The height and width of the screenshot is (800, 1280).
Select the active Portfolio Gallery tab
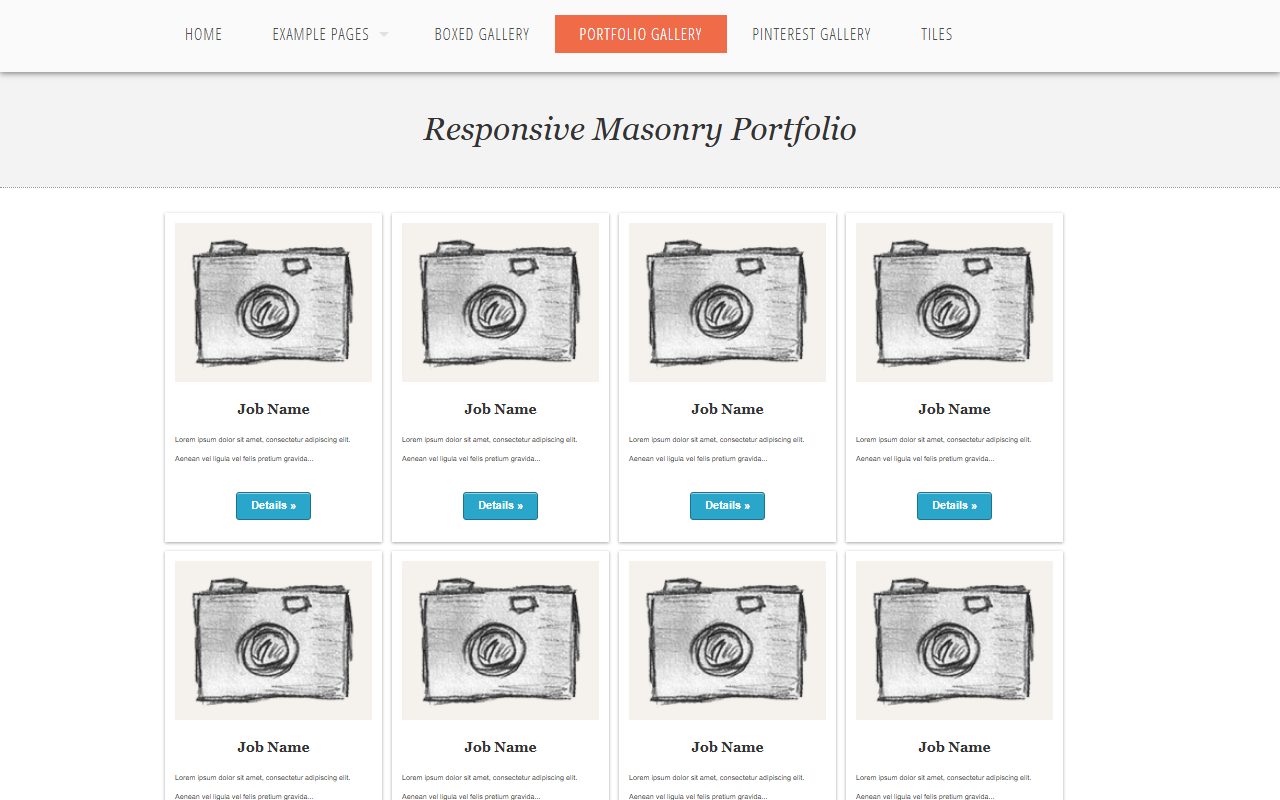641,34
